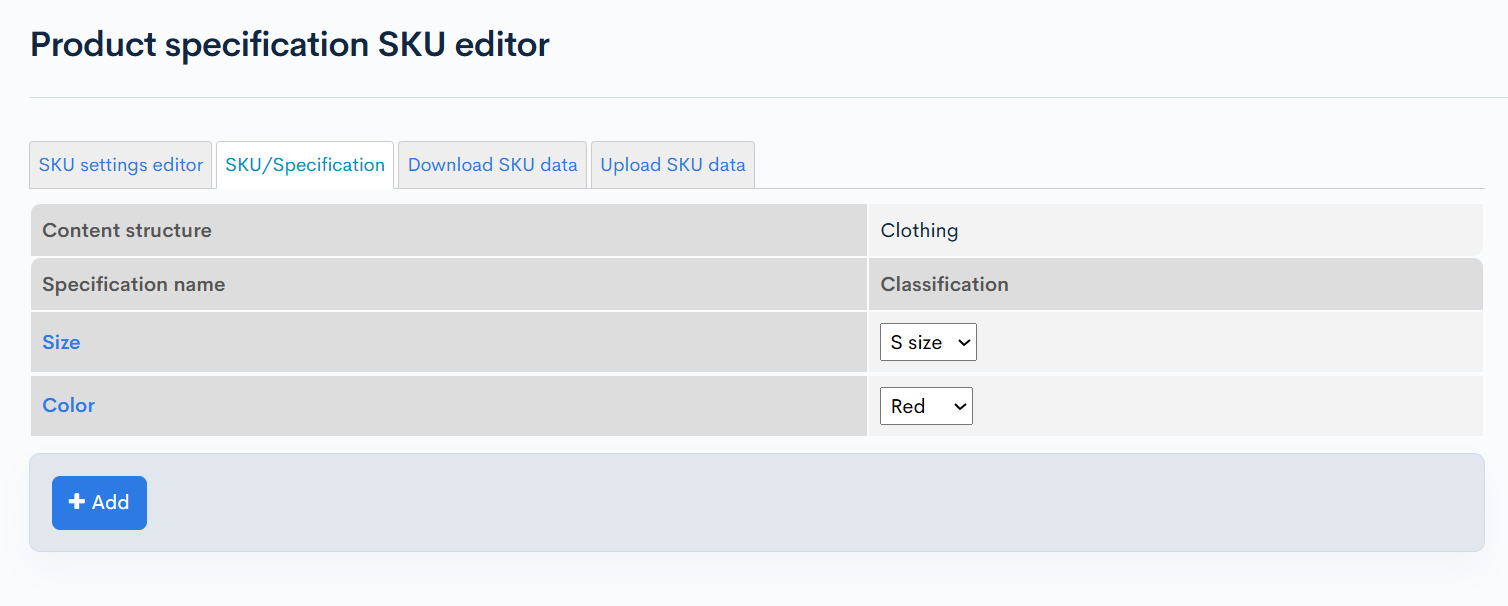Switch to the SKU/Specification tab

tap(305, 165)
